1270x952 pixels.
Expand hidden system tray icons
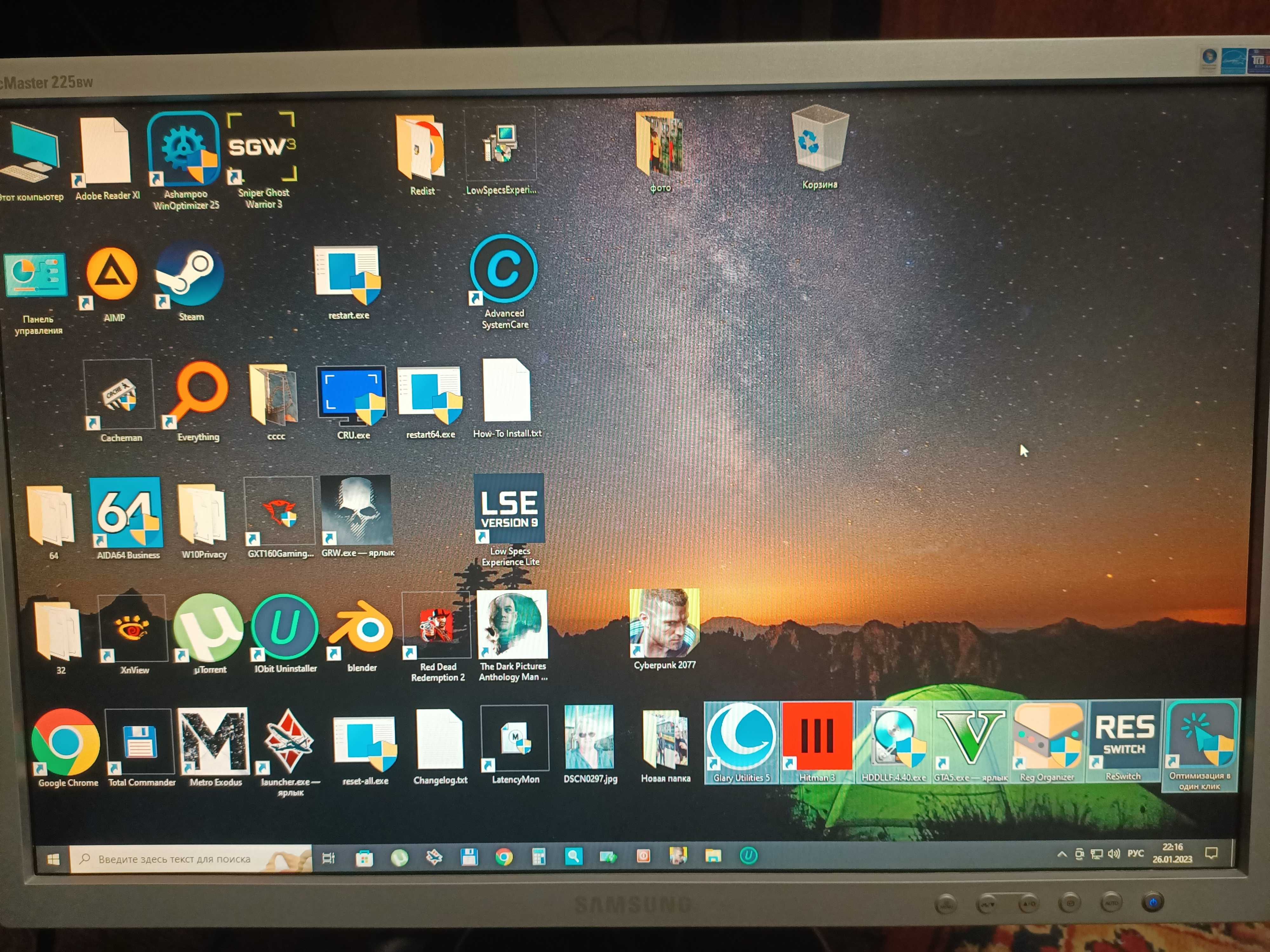(1062, 855)
